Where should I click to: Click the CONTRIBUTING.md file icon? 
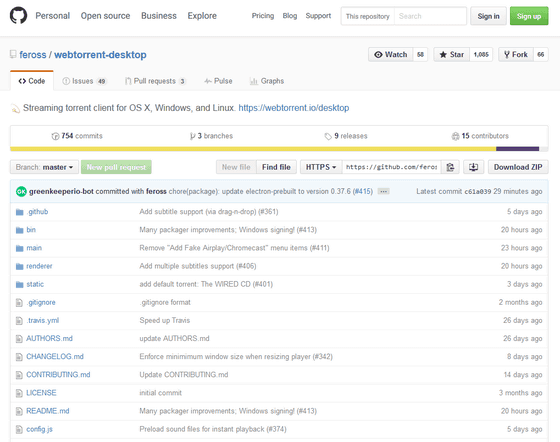pos(19,375)
